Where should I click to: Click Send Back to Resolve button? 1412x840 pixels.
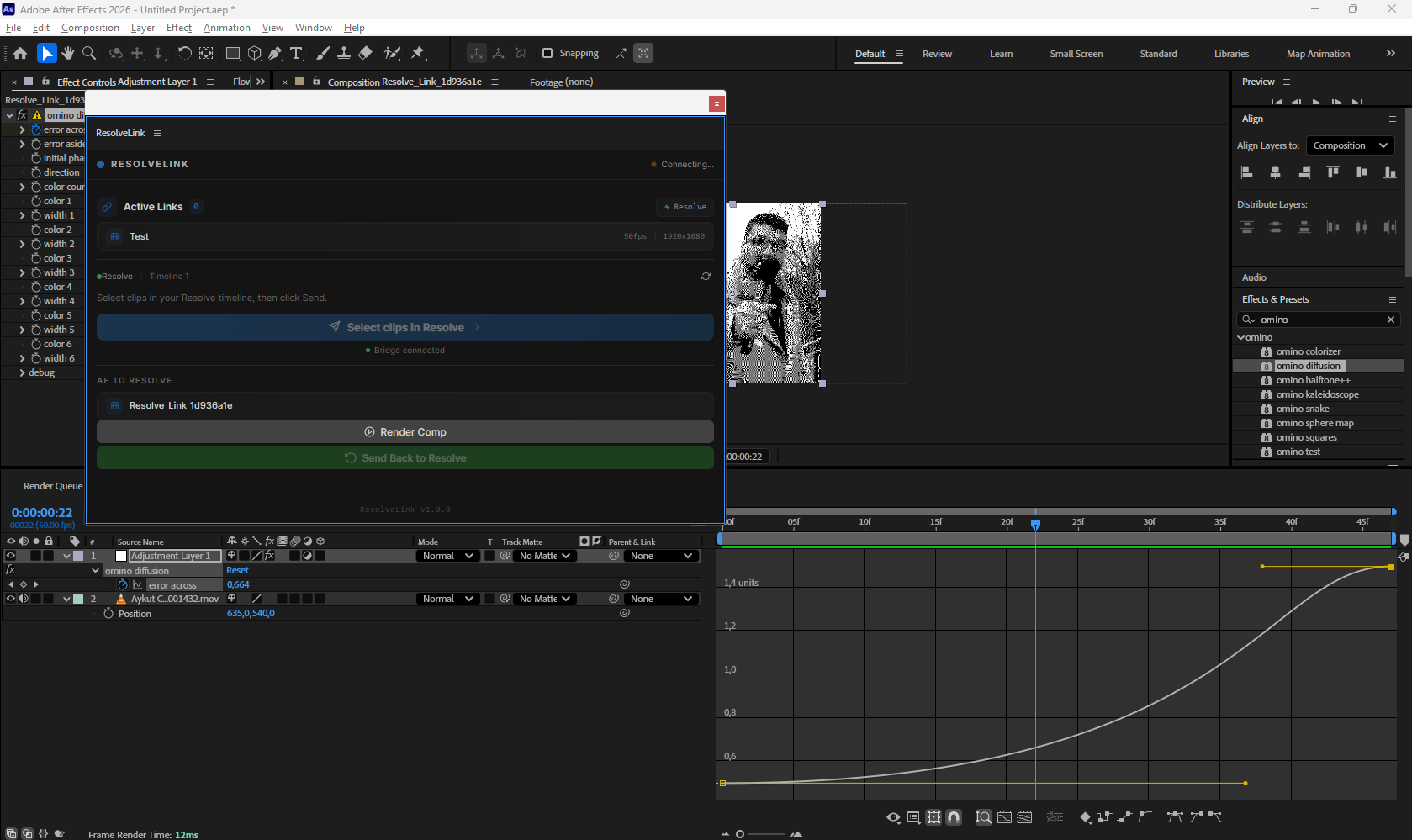tap(405, 458)
